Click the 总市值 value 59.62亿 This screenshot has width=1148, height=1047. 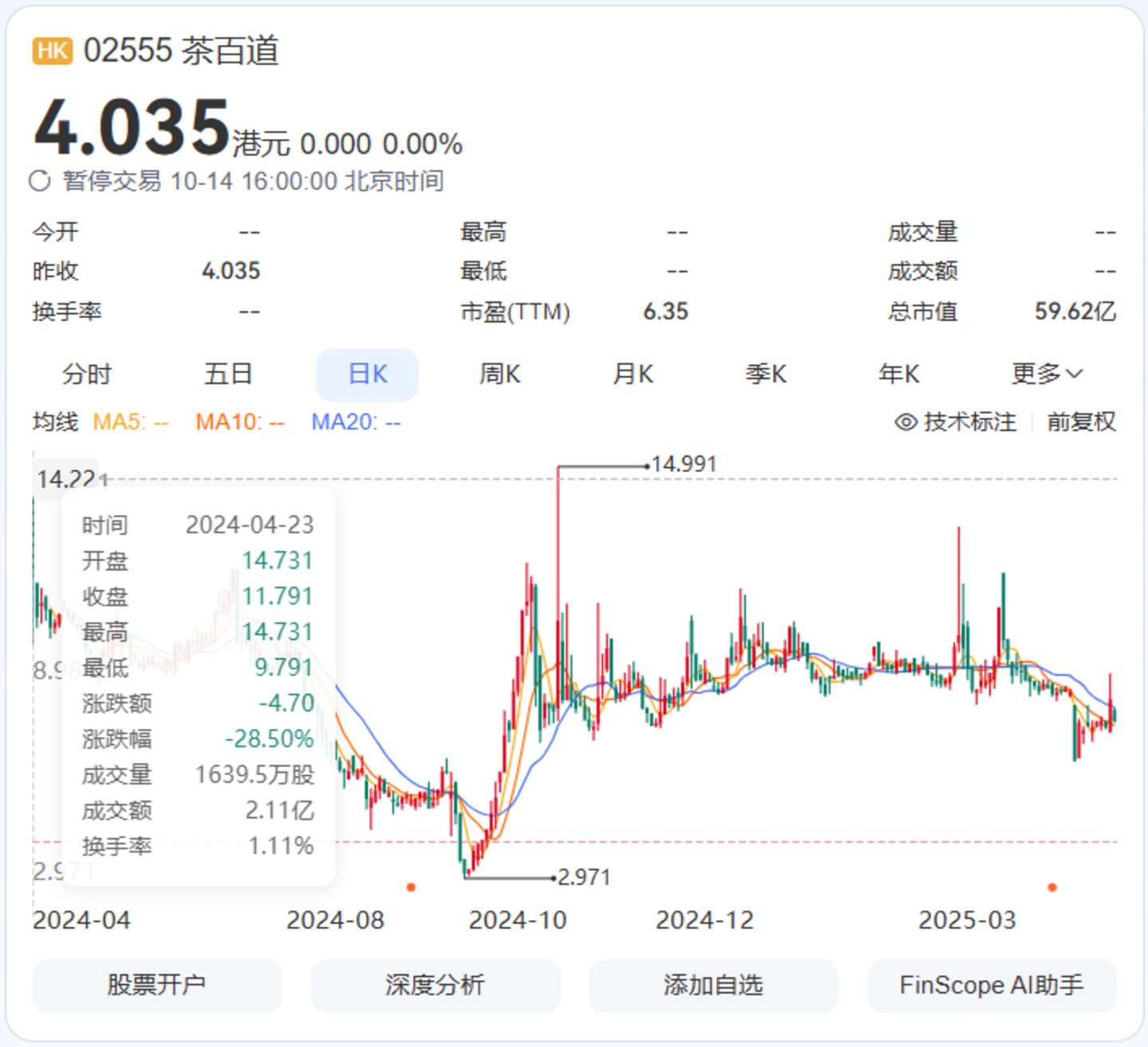(1075, 311)
